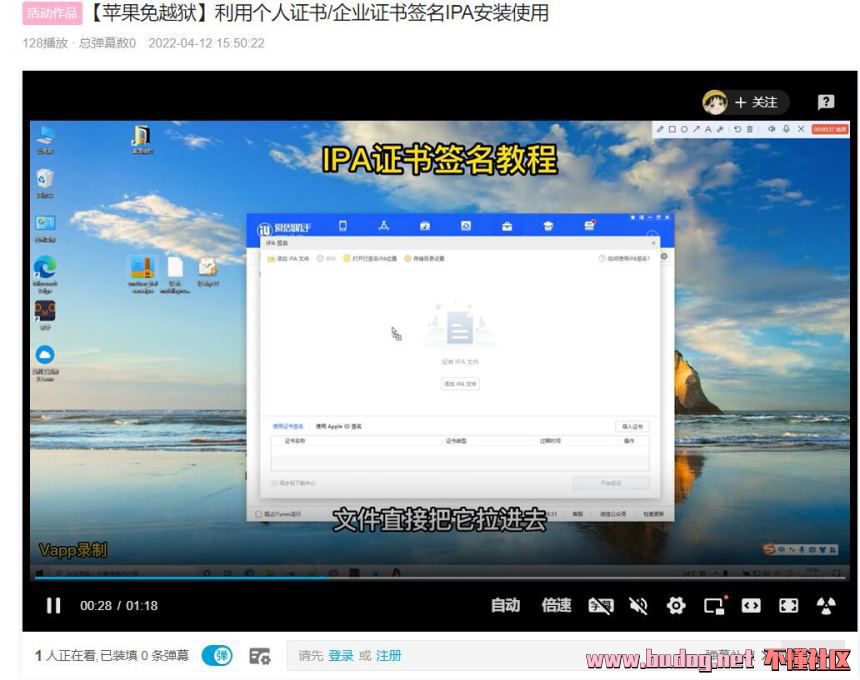Click the 登录 login link
Screen dimensions: 860x680
click(341, 656)
